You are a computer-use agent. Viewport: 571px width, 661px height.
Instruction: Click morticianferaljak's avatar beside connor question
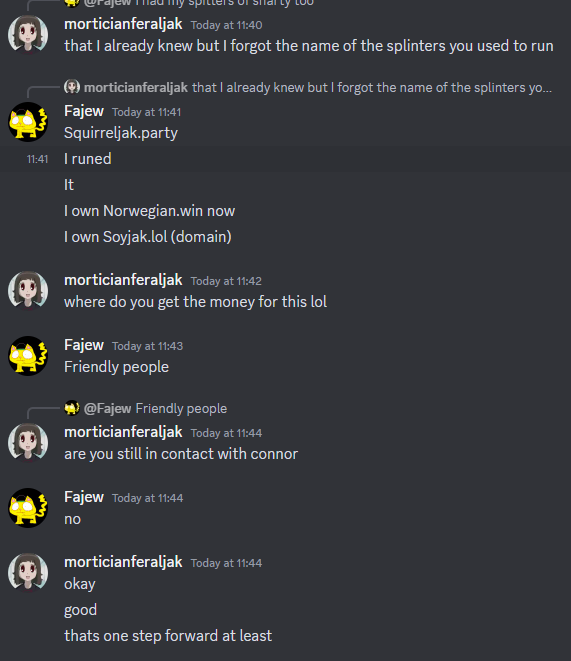pyautogui.click(x=28, y=443)
